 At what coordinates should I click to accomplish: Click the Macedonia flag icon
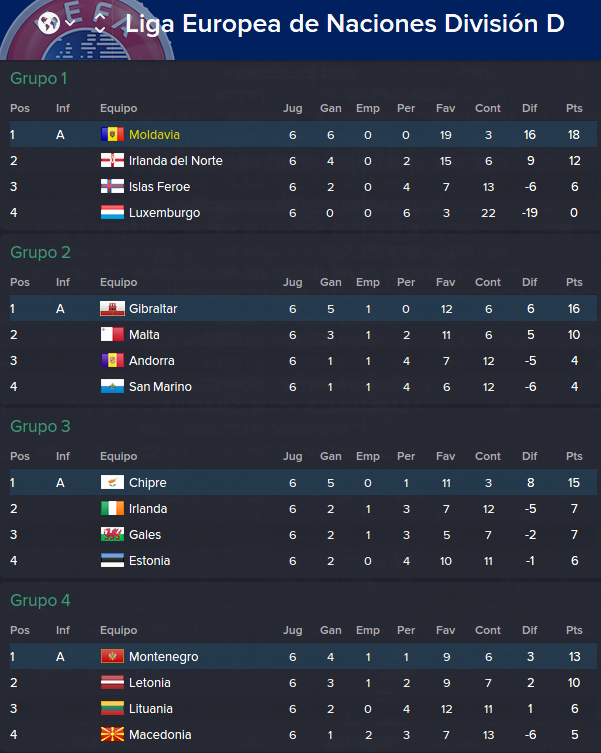(112, 734)
